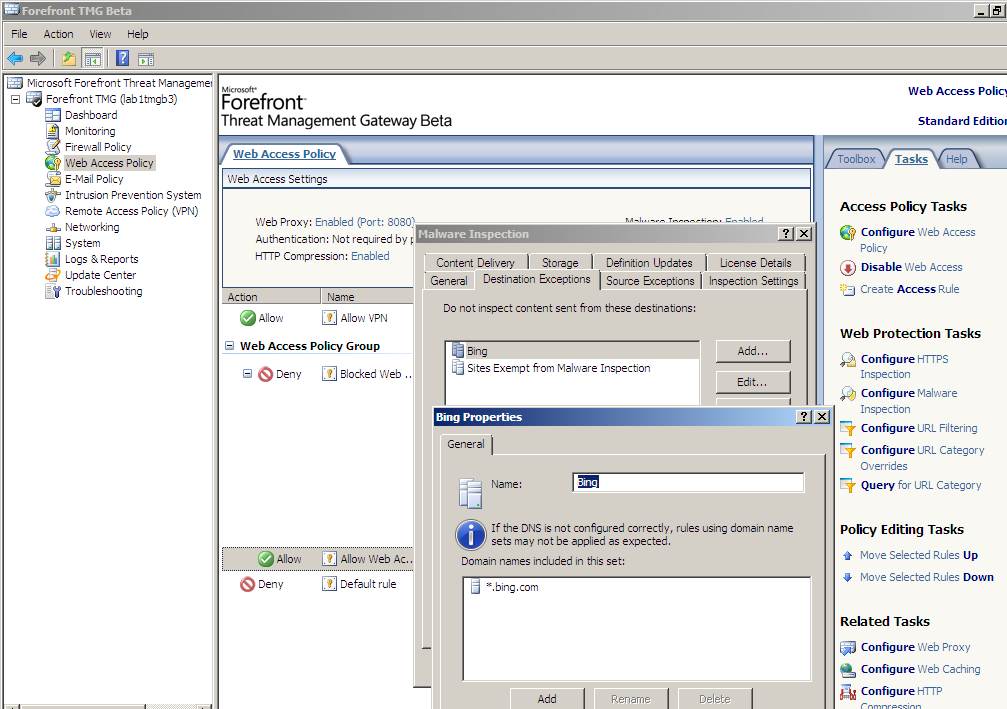
Task: Click Add button in Bing Properties
Action: [x=547, y=699]
